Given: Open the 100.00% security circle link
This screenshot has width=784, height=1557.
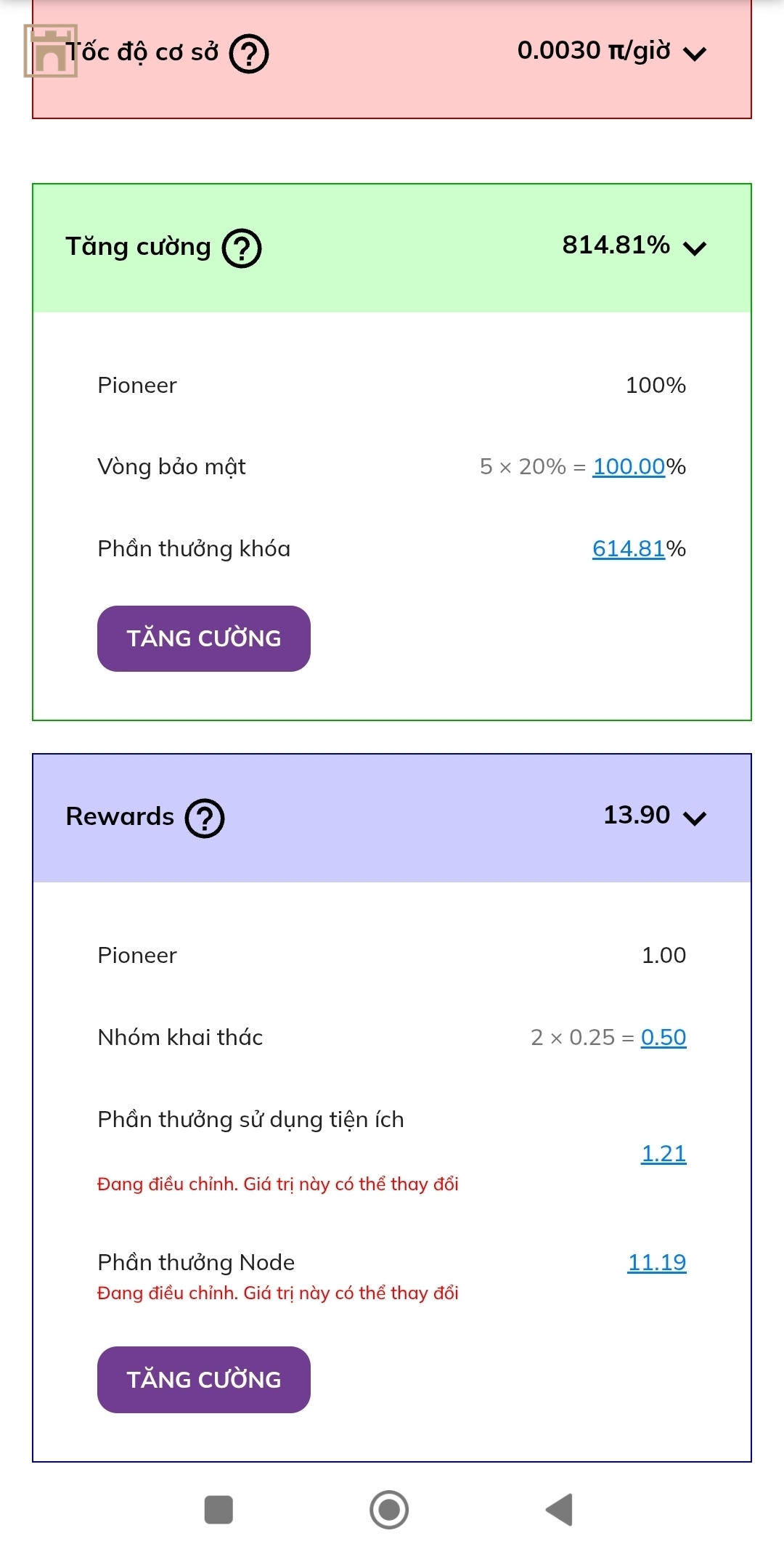Looking at the screenshot, I should pos(629,466).
